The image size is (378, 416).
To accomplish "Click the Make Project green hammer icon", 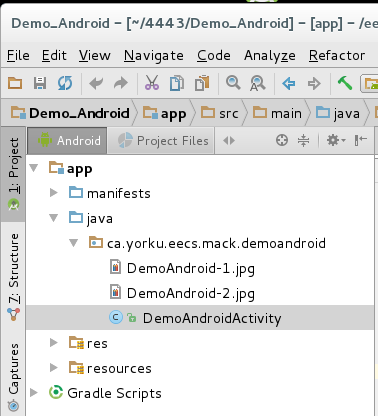I will tap(345, 83).
